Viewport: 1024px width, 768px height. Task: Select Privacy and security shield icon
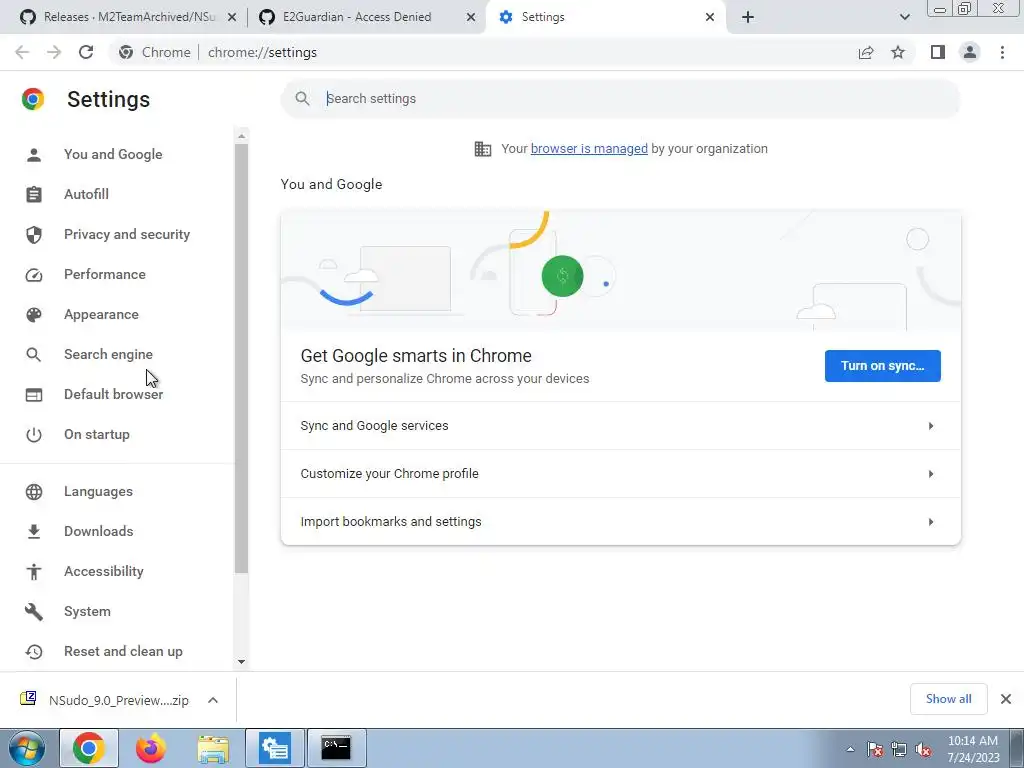34,234
